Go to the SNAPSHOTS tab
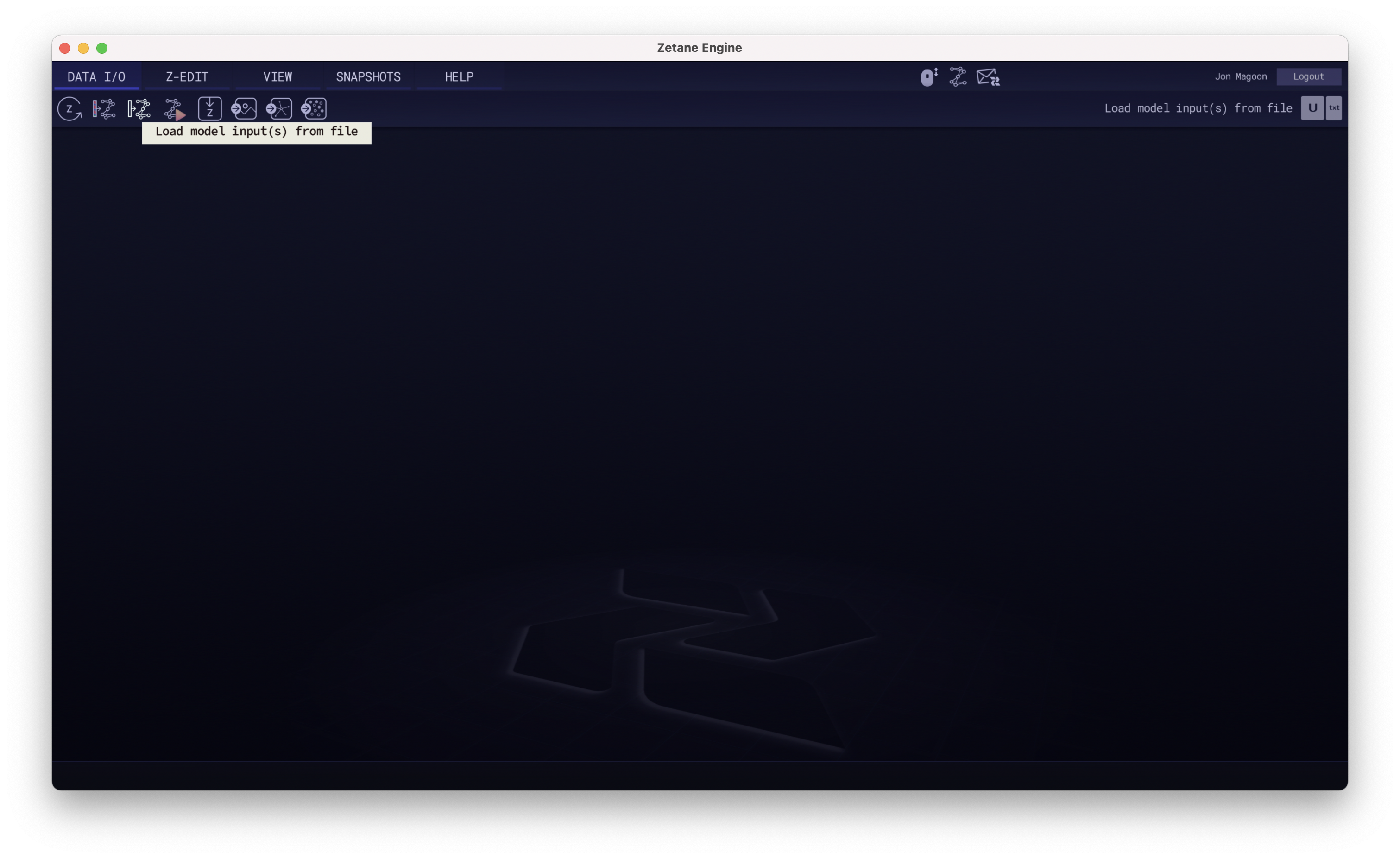Image resolution: width=1400 pixels, height=859 pixels. point(368,77)
